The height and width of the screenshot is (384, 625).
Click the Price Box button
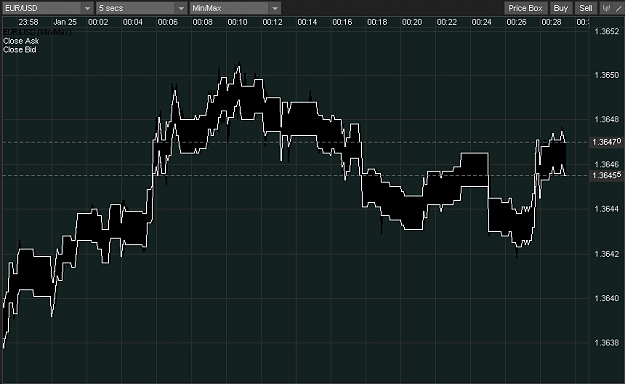[x=525, y=8]
